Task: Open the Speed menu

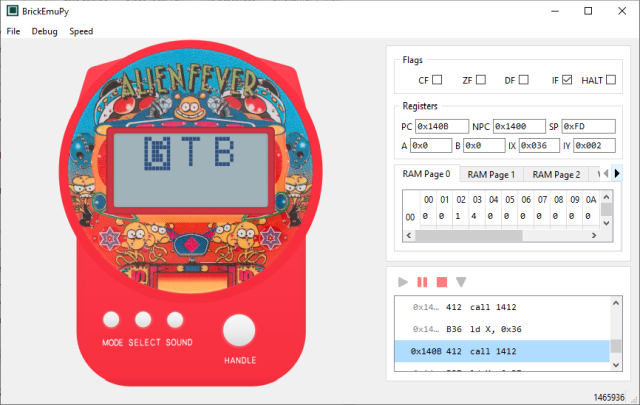Action: 81,31
